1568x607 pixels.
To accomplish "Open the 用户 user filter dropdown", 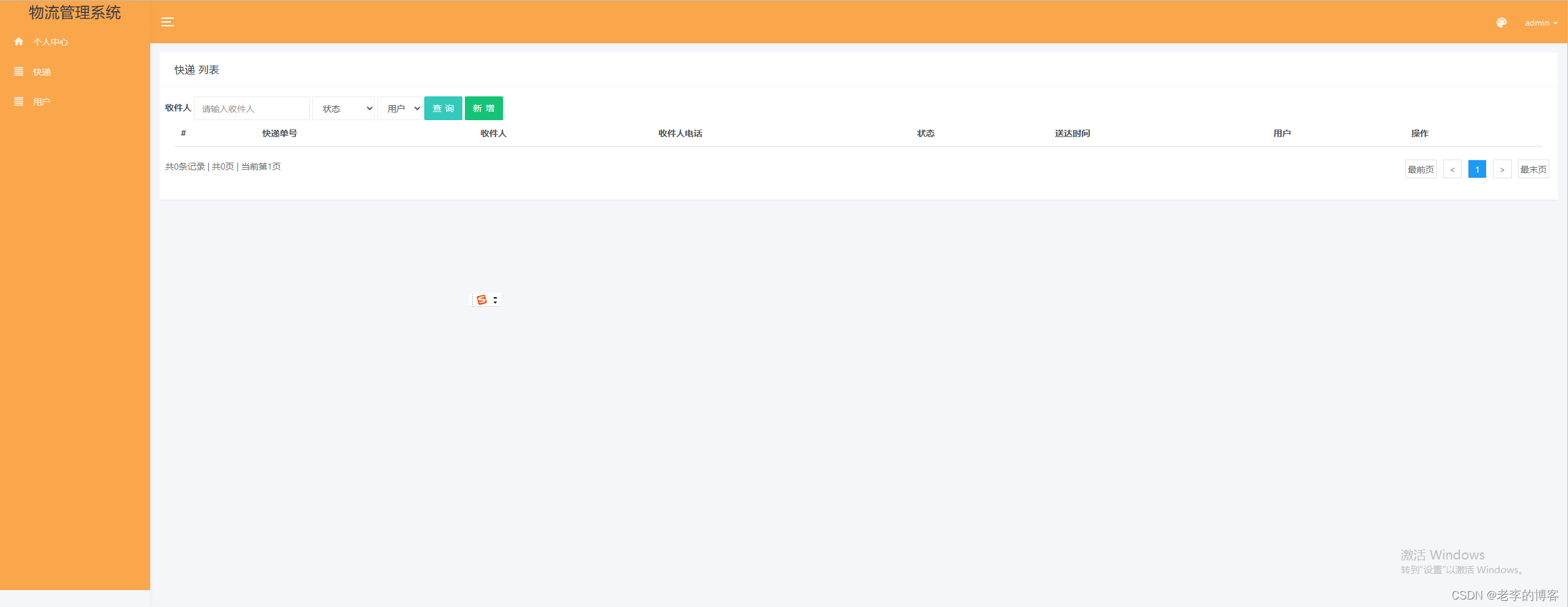I will (x=400, y=108).
